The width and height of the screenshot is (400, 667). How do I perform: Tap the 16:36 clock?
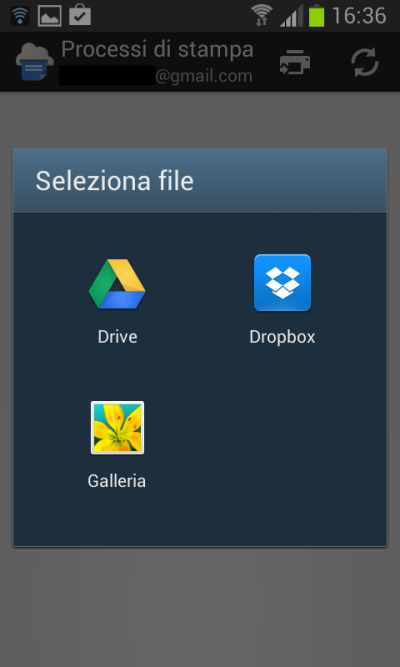tap(360, 16)
